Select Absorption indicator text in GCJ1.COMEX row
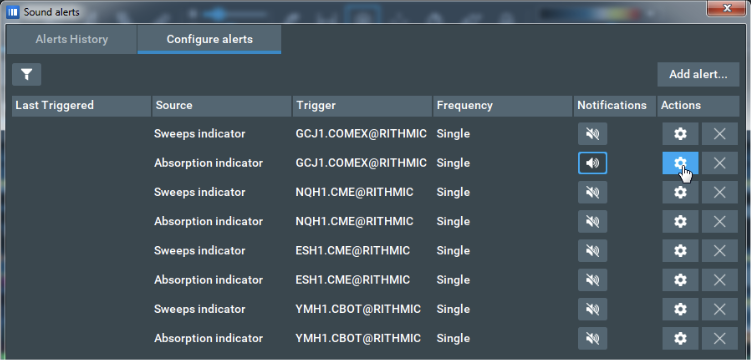 coord(208,163)
